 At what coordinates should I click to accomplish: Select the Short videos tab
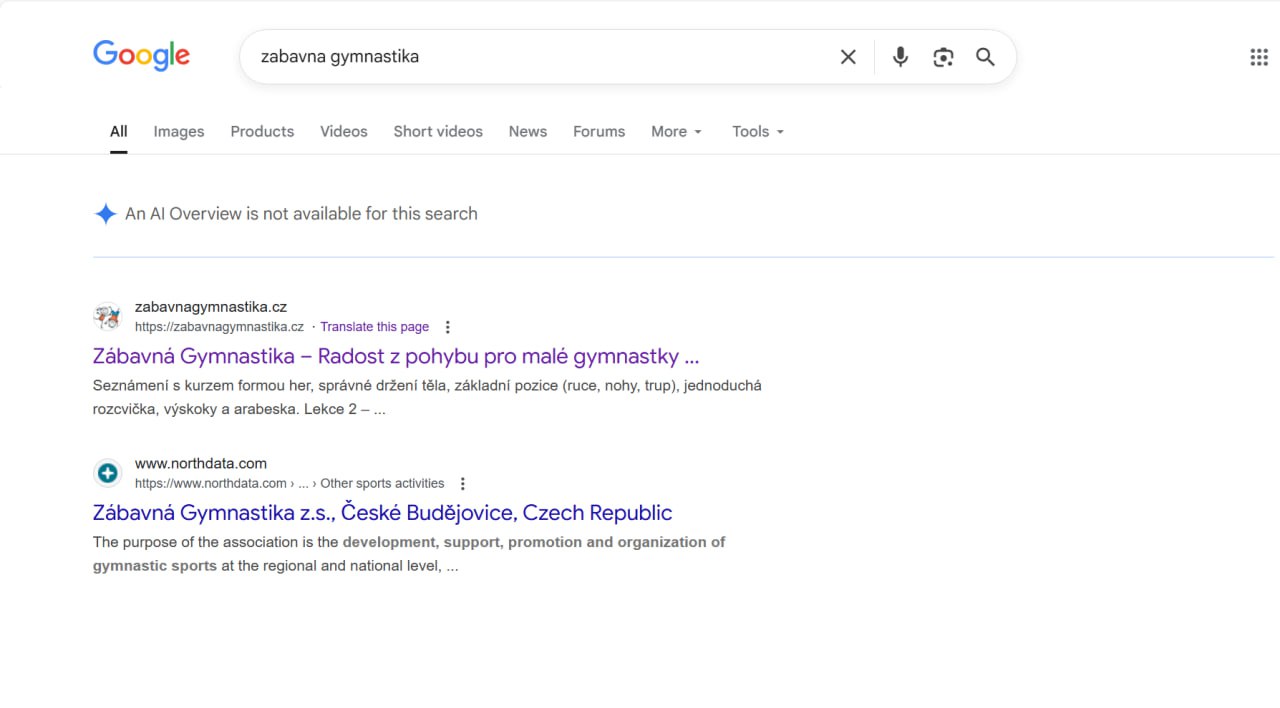pyautogui.click(x=437, y=131)
